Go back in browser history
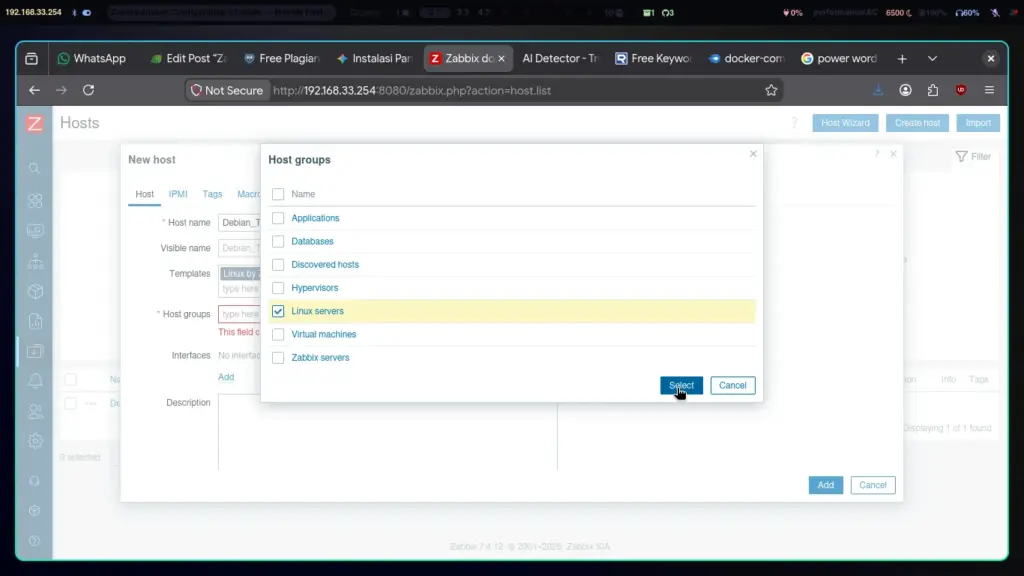 click(x=35, y=90)
